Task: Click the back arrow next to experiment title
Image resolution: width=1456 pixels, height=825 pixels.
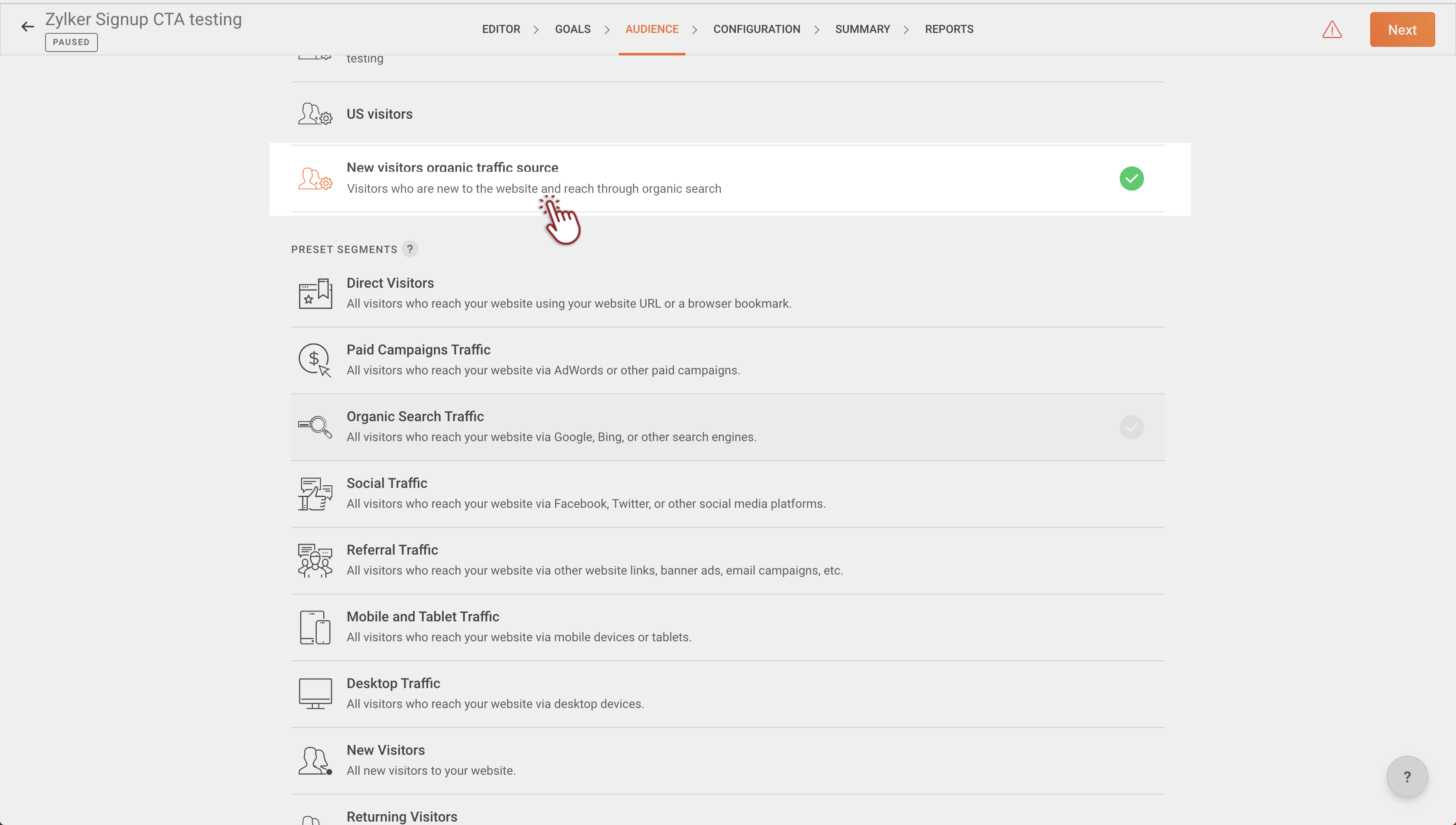Action: pos(27,26)
